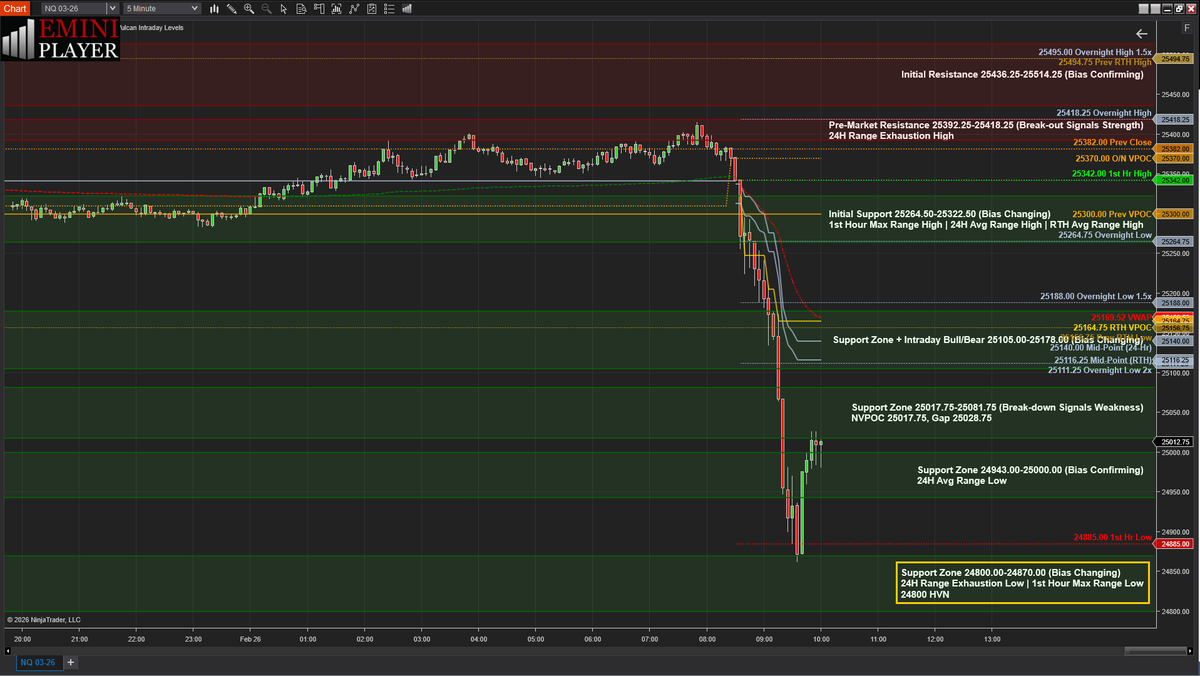The image size is (1200, 676).
Task: Click scrollbar left arrow at bottom
Action: (x=9, y=651)
